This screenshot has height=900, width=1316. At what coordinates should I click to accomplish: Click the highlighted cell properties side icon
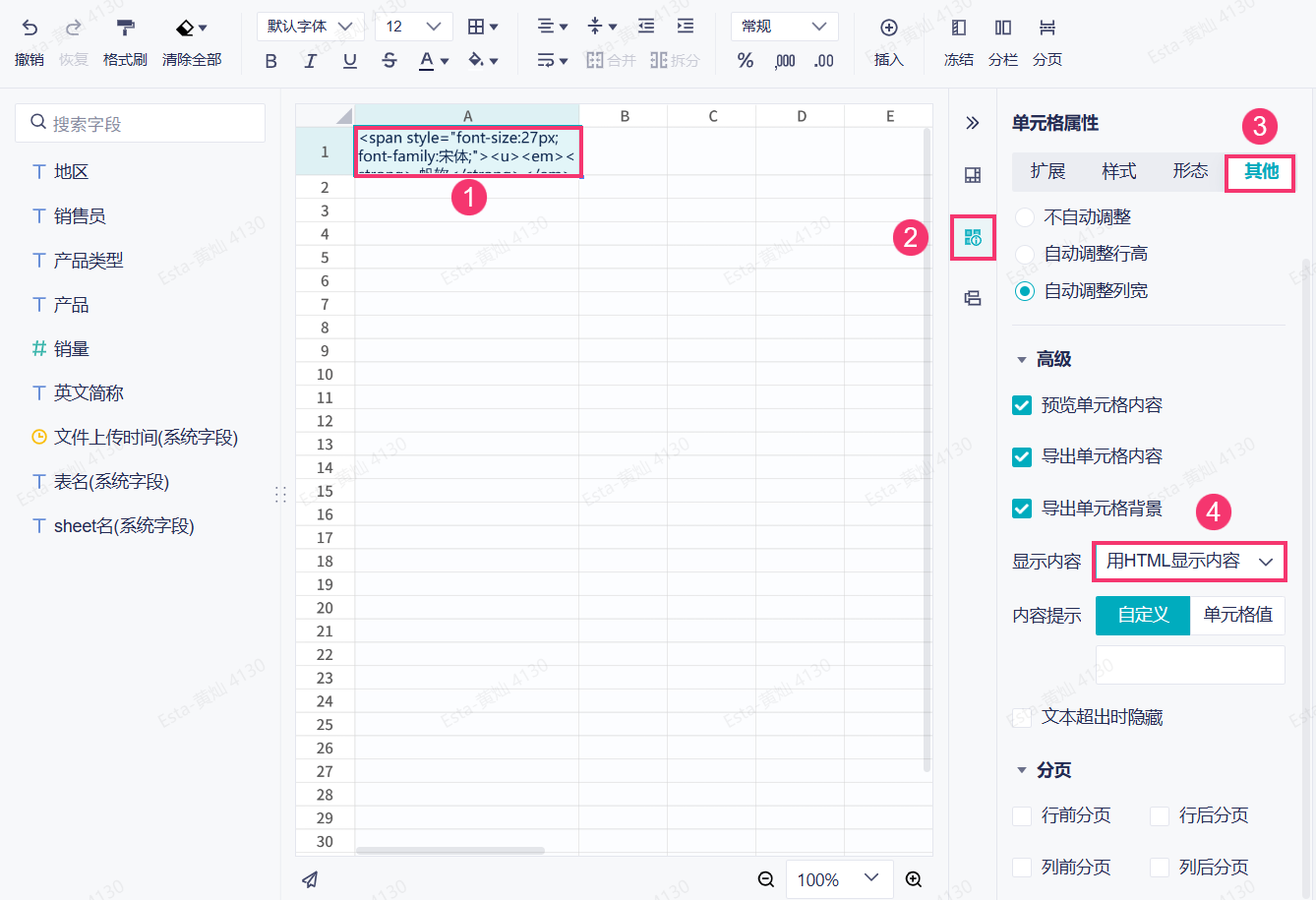click(973, 237)
